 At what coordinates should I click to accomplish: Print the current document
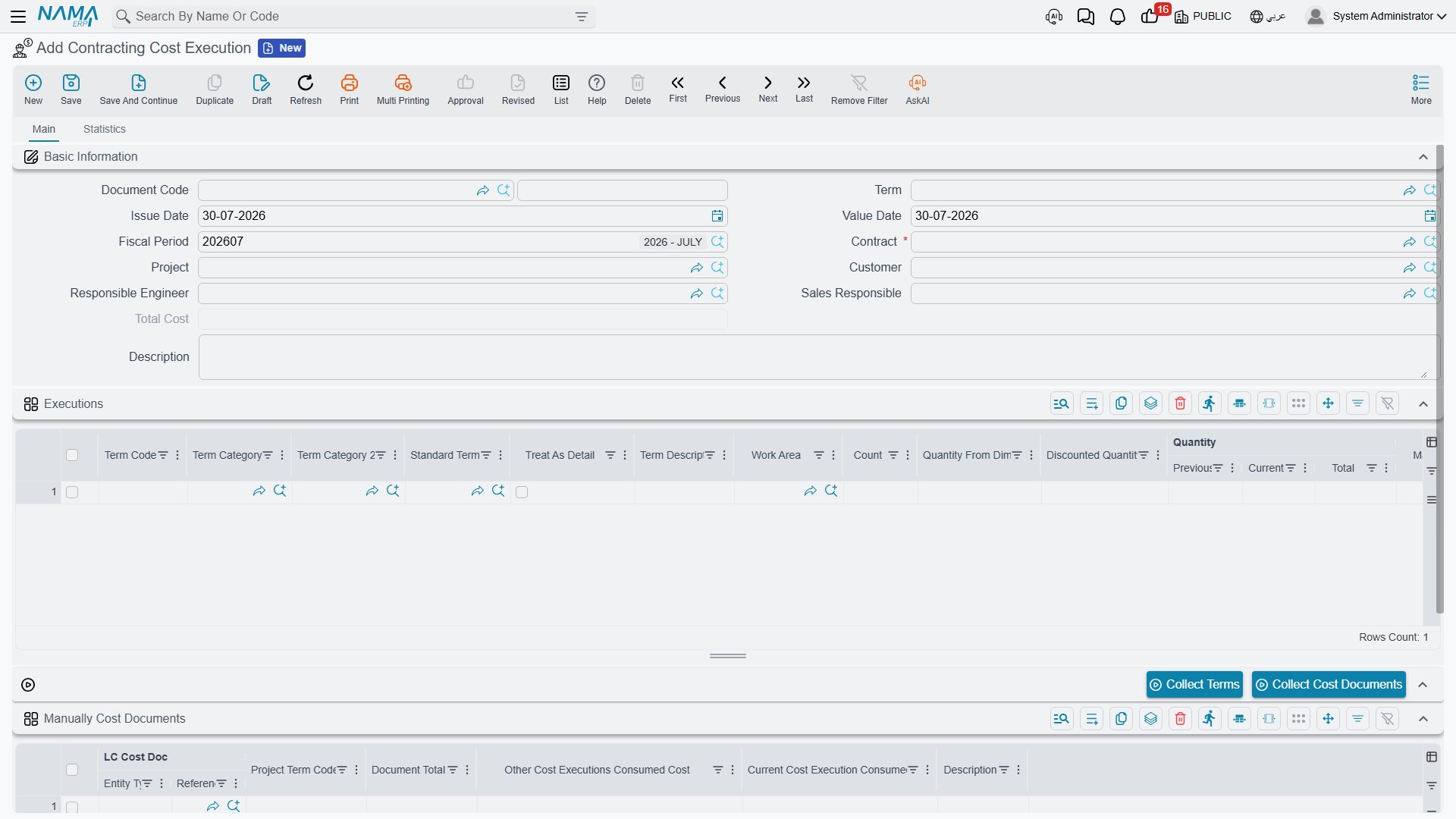(350, 89)
